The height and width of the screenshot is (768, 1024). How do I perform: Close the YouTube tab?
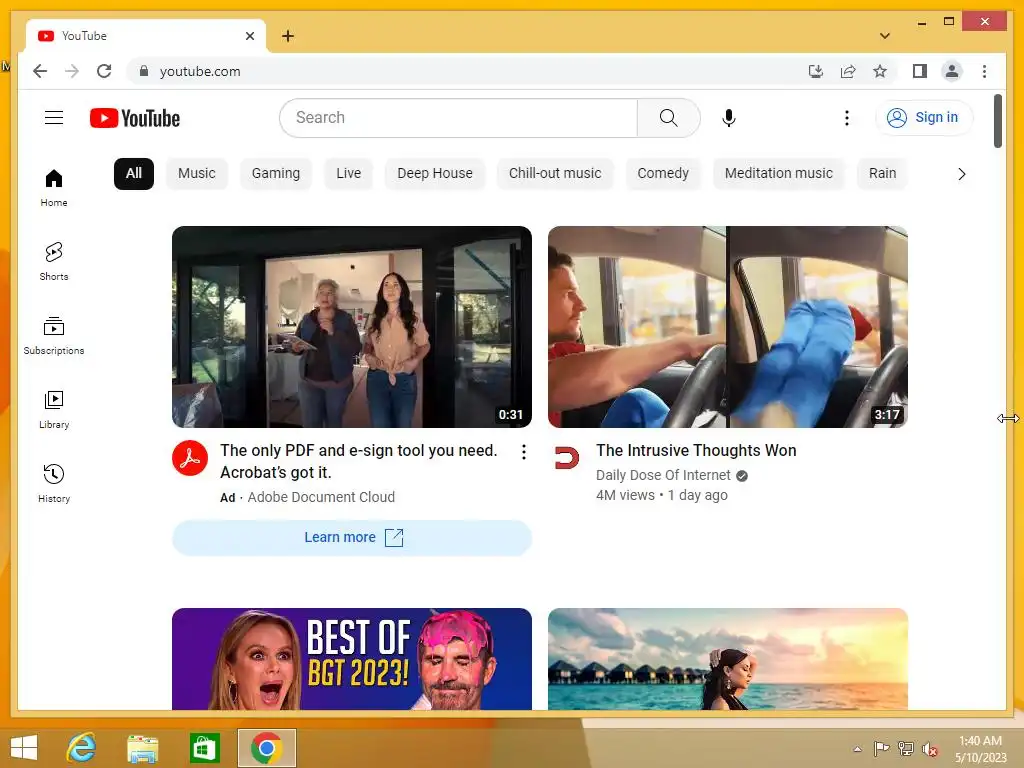coord(249,36)
